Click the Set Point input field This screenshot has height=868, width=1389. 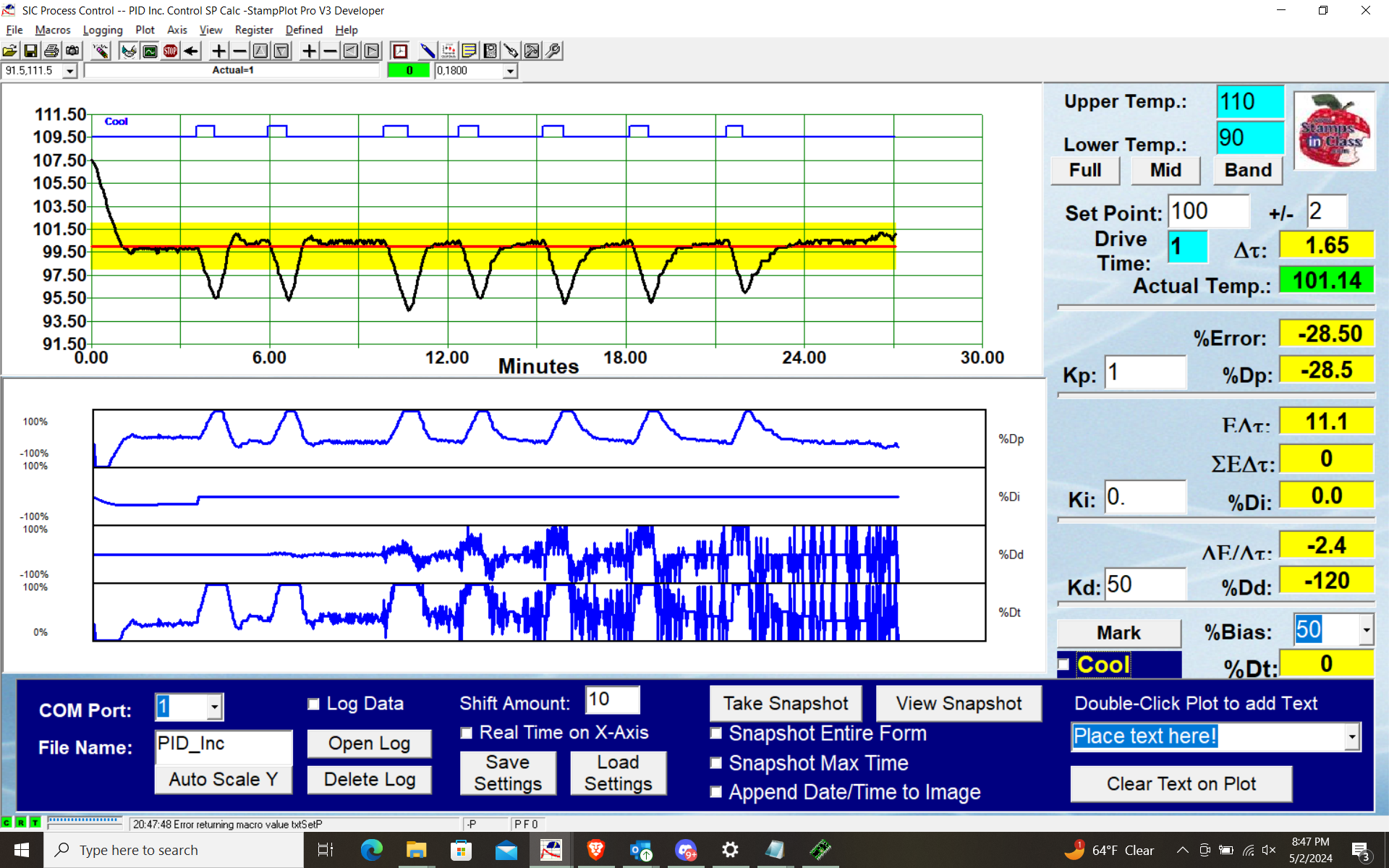tap(1208, 211)
